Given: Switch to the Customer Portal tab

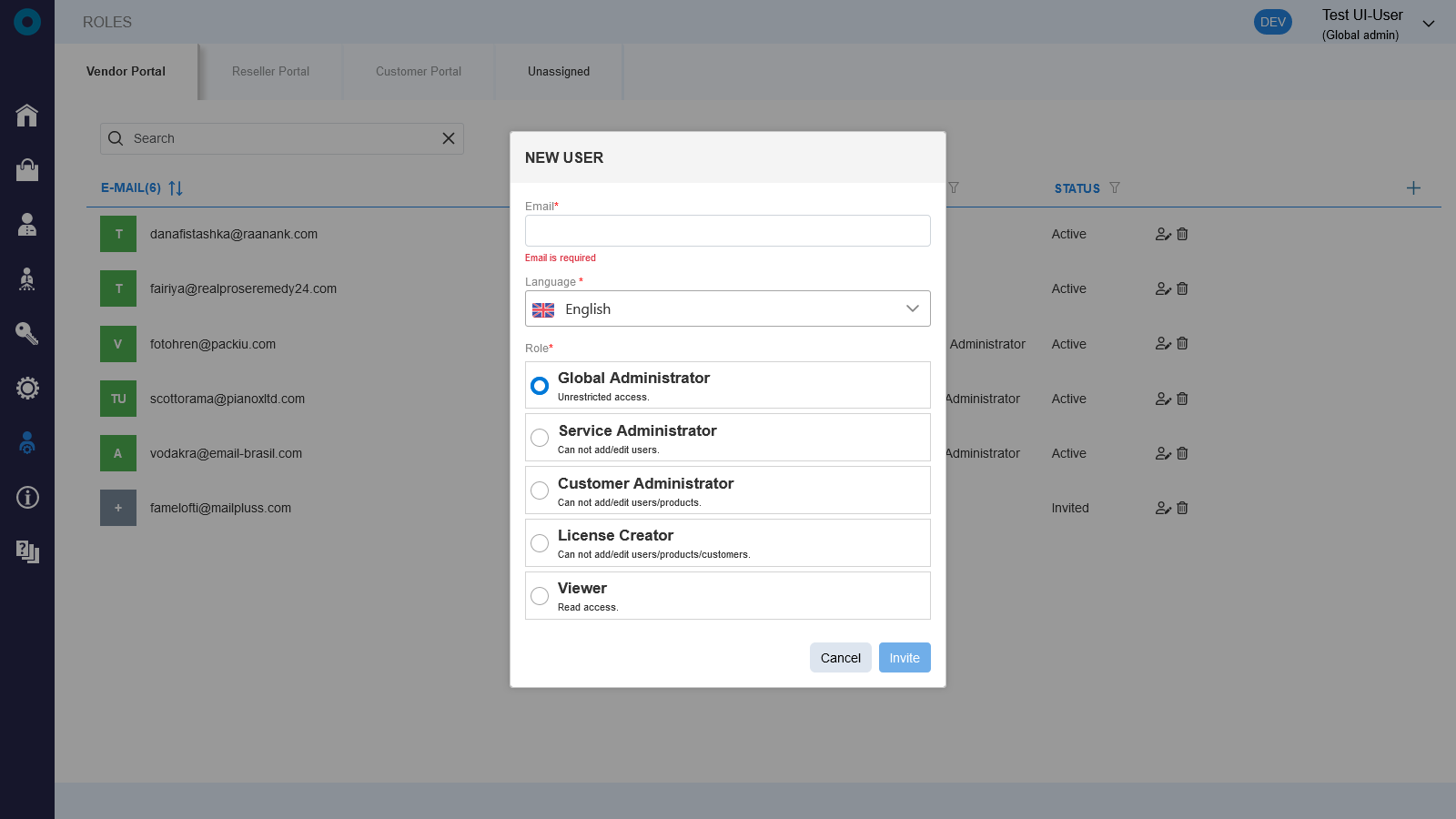Looking at the screenshot, I should [x=418, y=71].
